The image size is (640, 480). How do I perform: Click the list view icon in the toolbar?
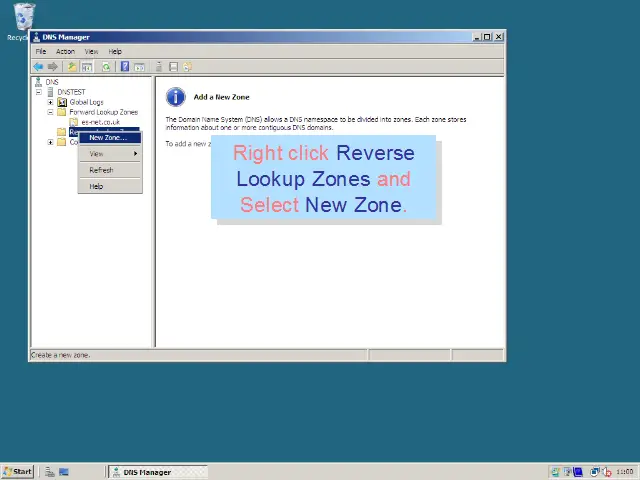(173, 67)
